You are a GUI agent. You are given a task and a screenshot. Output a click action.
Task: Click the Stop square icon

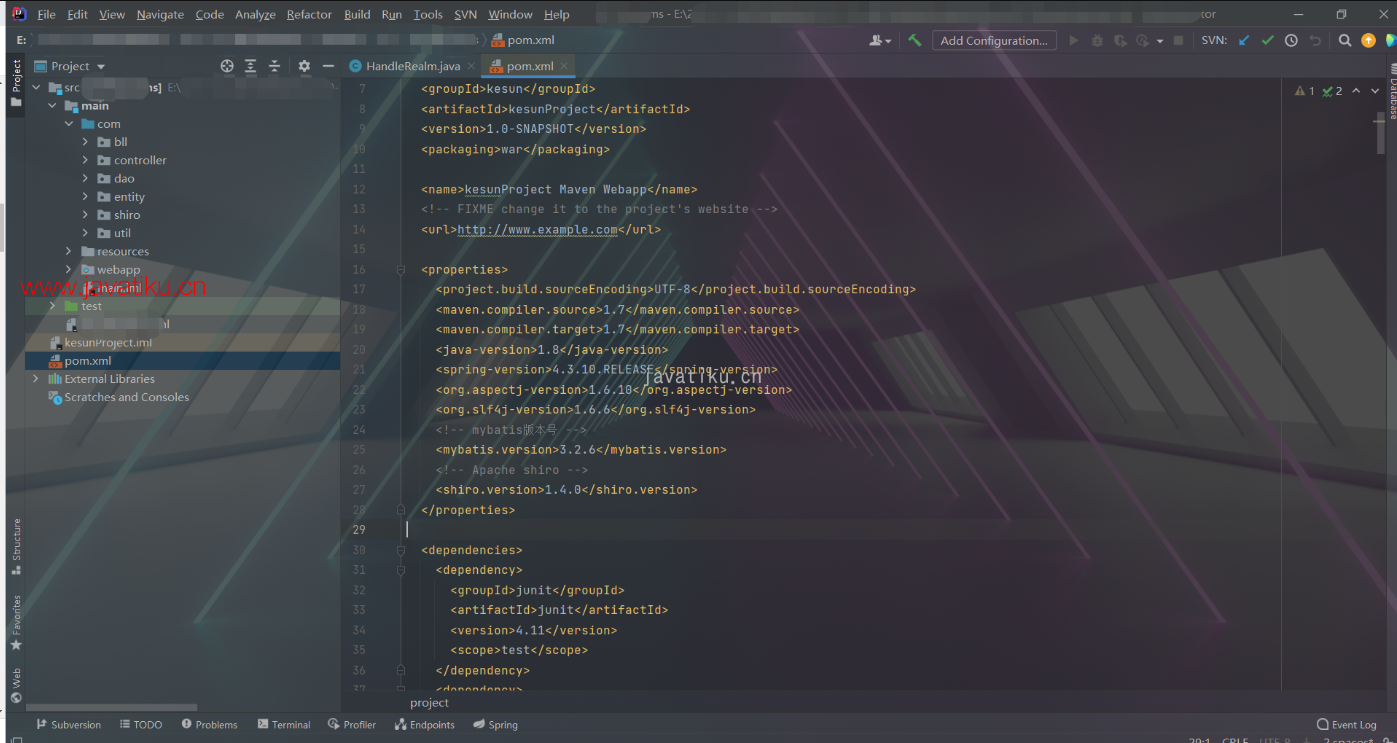coord(1179,40)
